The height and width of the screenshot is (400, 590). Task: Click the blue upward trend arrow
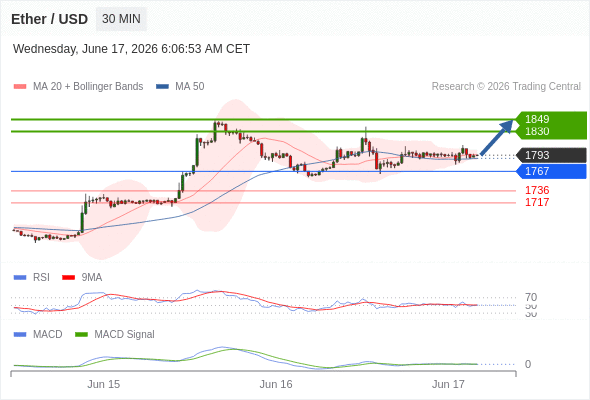coord(497,137)
